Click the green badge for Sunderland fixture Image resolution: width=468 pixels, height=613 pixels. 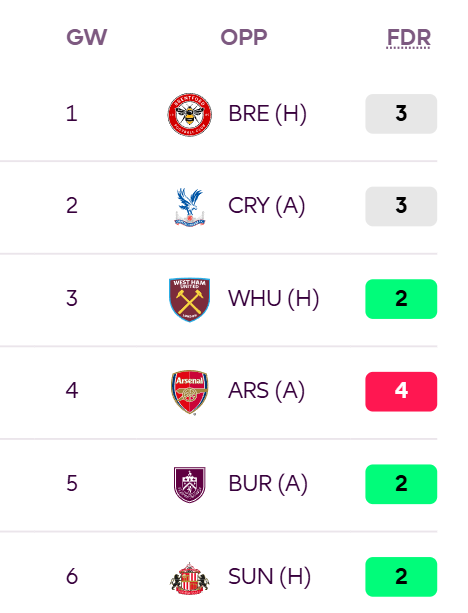pyautogui.click(x=401, y=577)
